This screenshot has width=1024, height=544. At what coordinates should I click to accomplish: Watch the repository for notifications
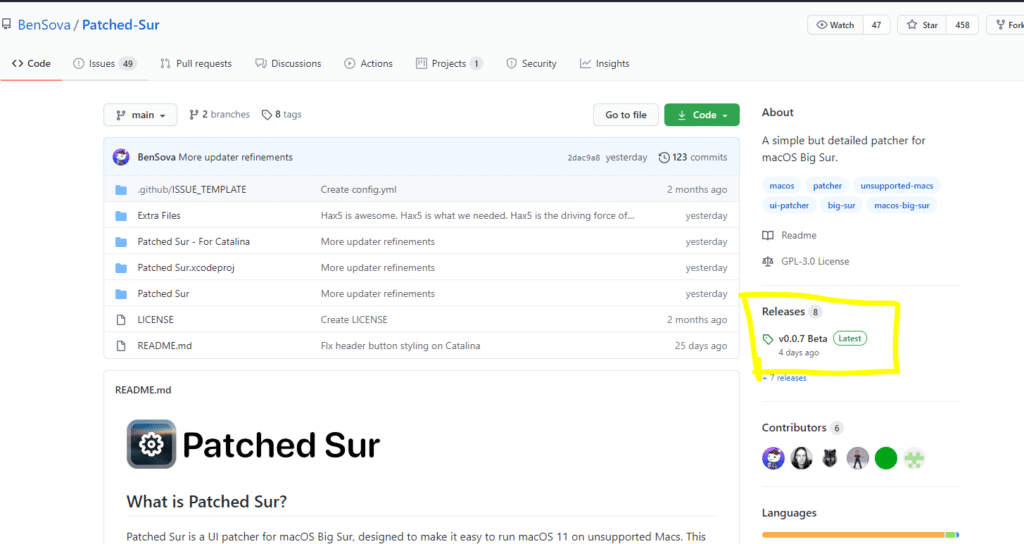coord(836,25)
